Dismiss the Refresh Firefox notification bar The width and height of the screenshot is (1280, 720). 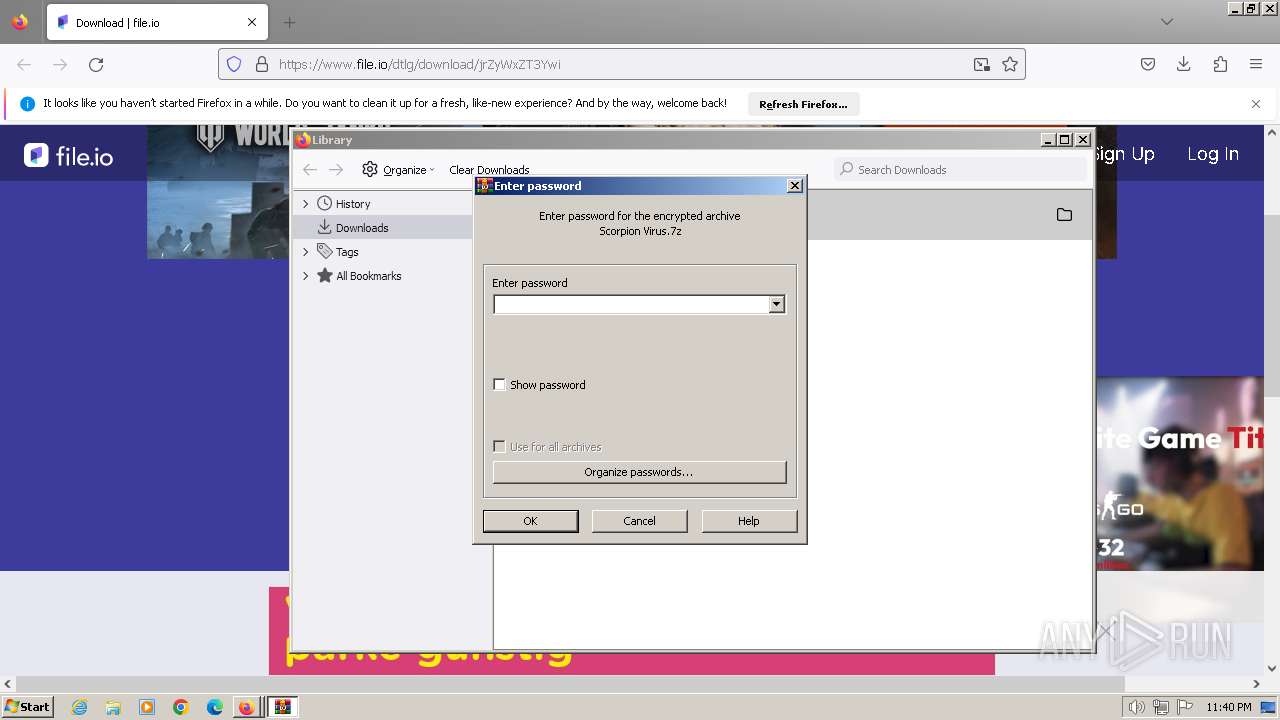tap(1256, 104)
